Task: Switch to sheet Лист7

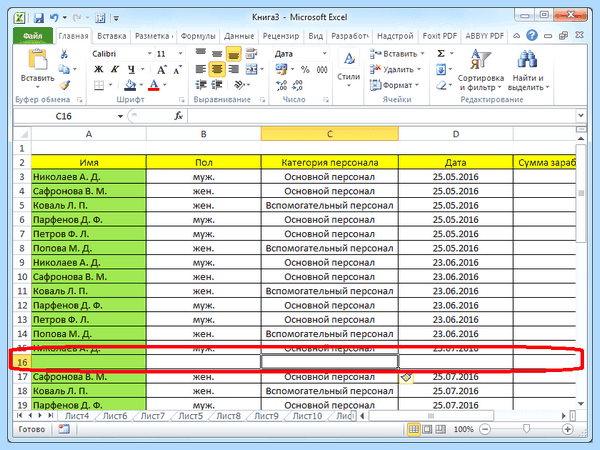Action: click(152, 416)
